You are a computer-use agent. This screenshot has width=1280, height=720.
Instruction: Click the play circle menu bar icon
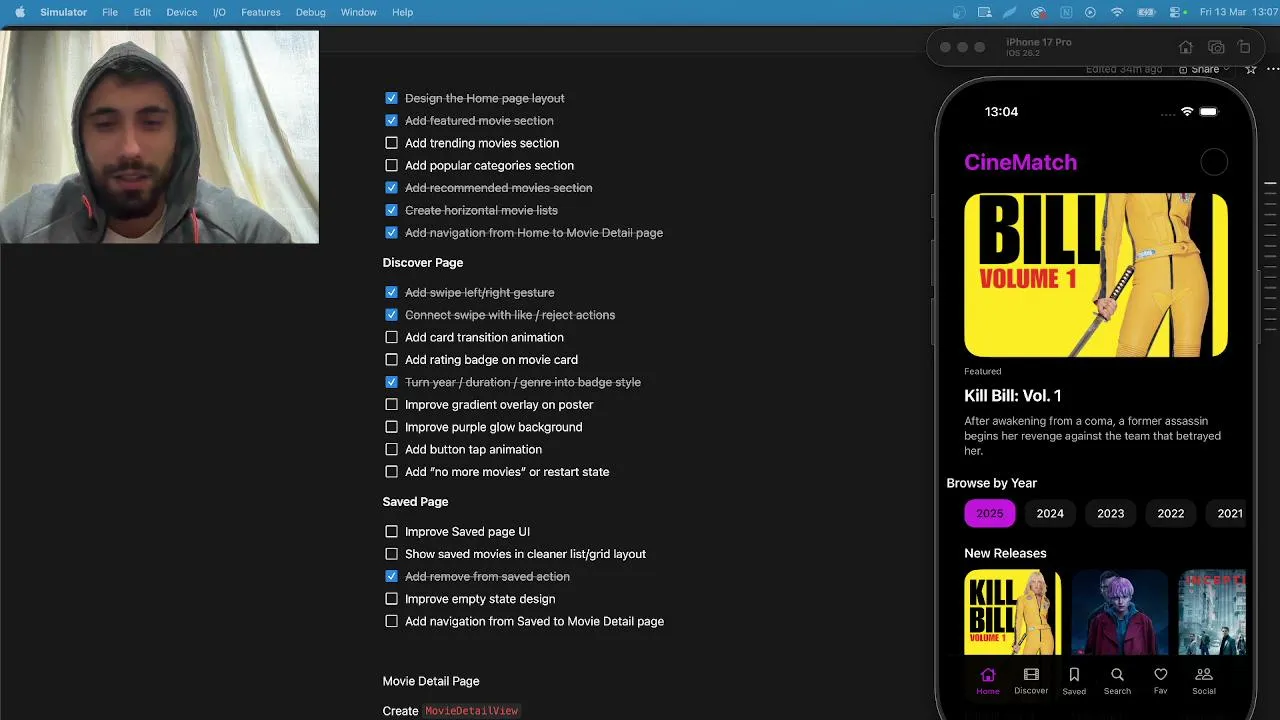point(1090,12)
